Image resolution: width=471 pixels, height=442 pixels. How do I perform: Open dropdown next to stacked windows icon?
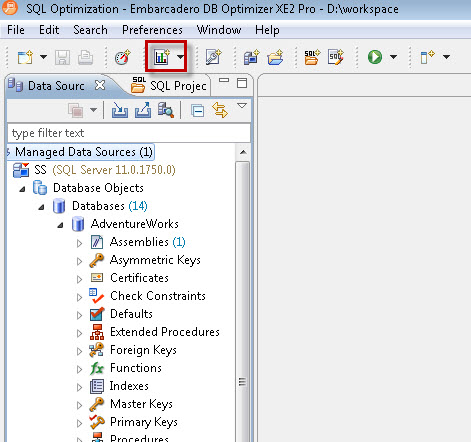click(x=94, y=110)
